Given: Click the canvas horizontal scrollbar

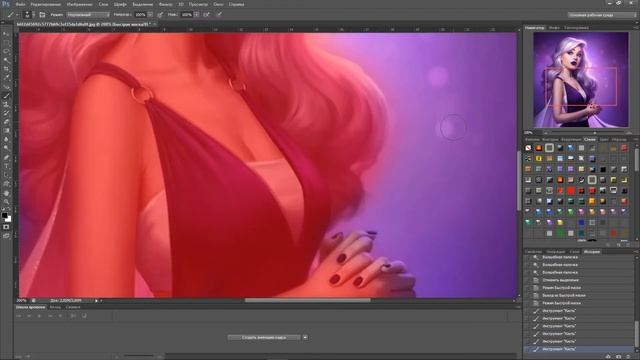Looking at the screenshot, I should pyautogui.click(x=308, y=300).
